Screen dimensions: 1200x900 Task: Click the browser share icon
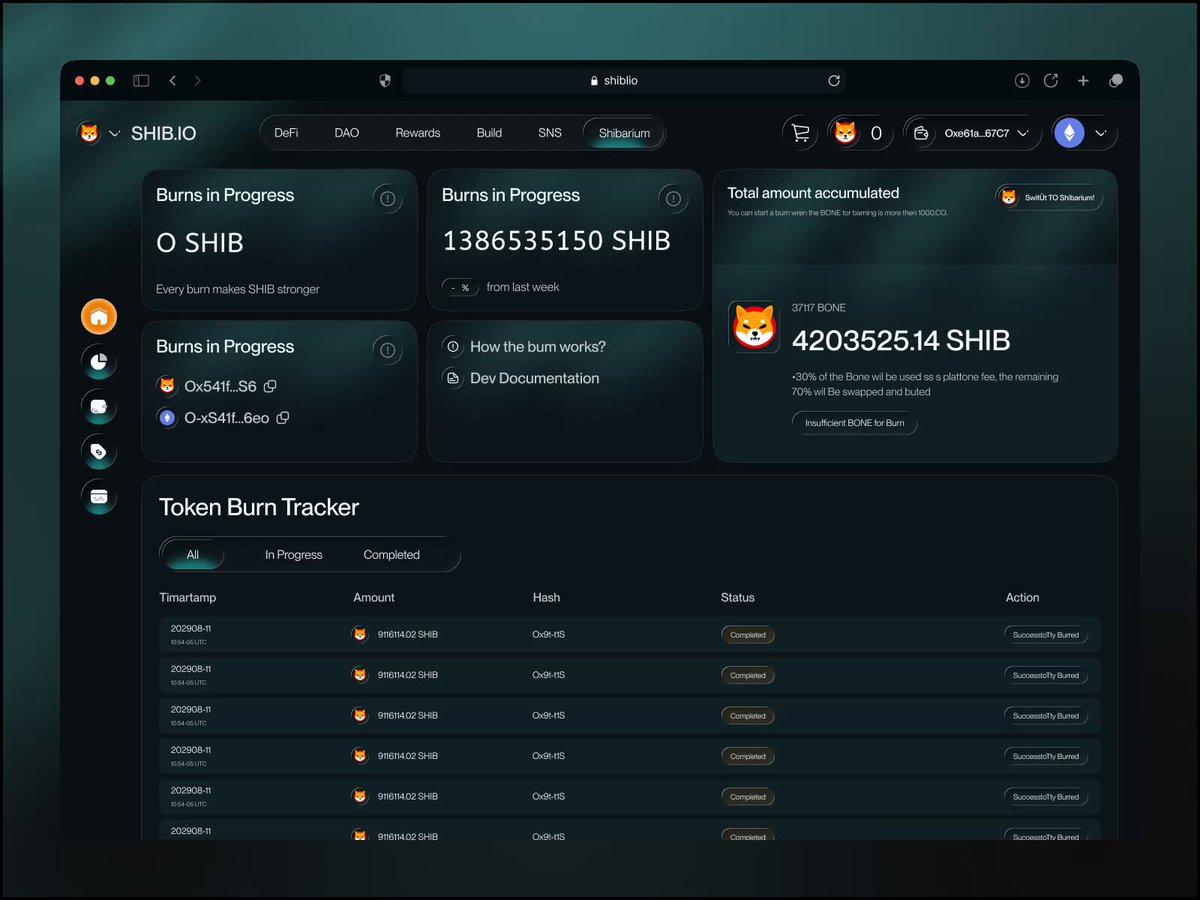1051,80
